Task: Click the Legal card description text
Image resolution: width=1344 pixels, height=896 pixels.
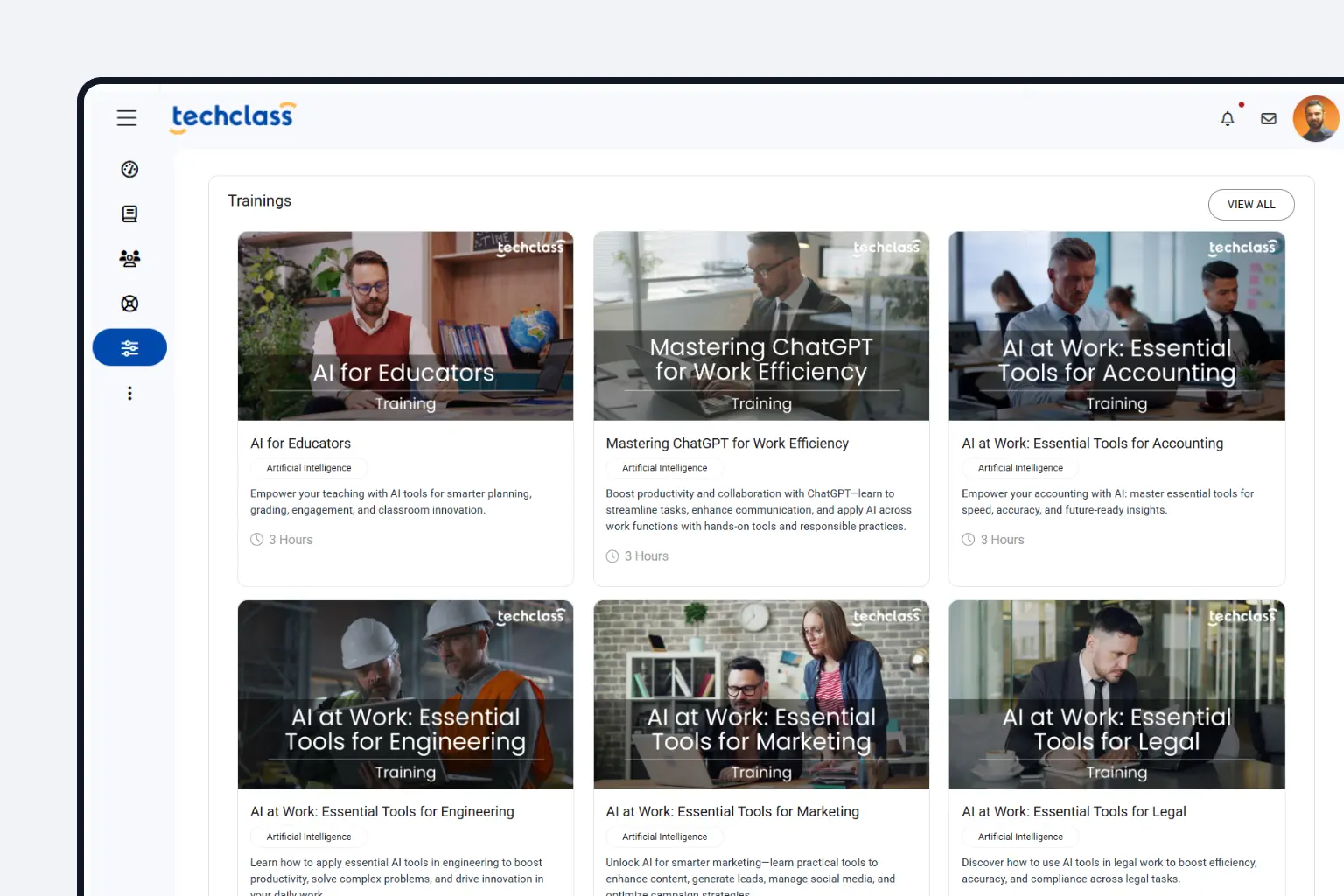Action: (1109, 871)
